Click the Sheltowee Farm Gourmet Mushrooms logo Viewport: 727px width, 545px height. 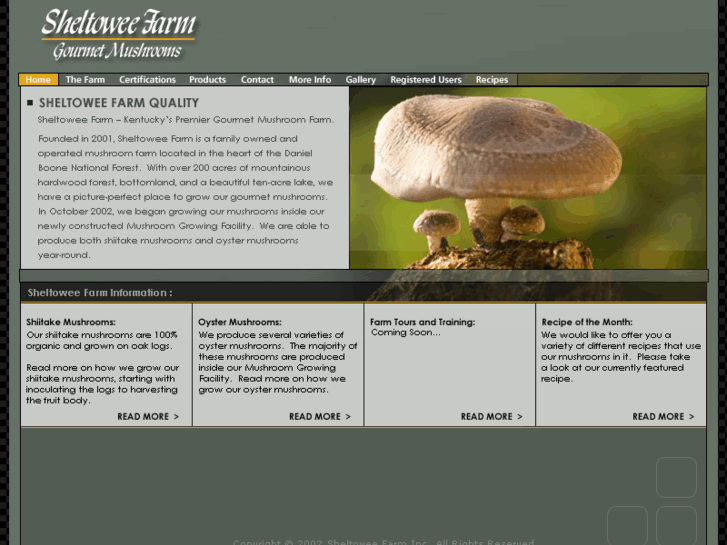click(119, 35)
